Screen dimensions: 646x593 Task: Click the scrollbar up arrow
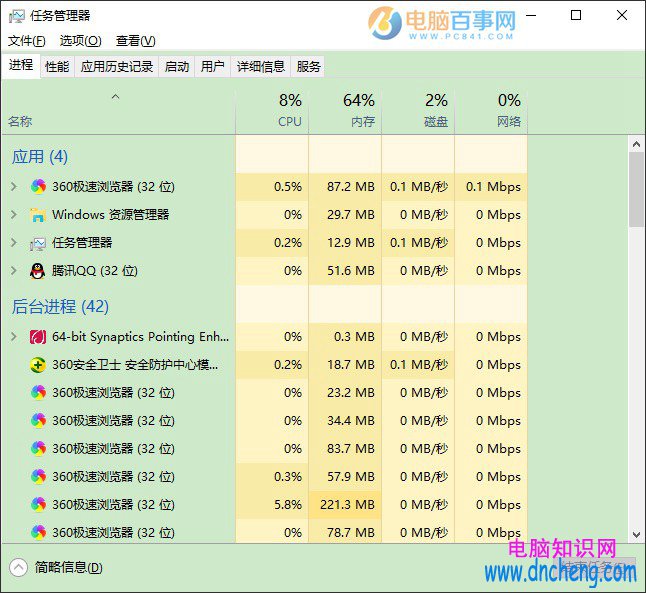637,144
